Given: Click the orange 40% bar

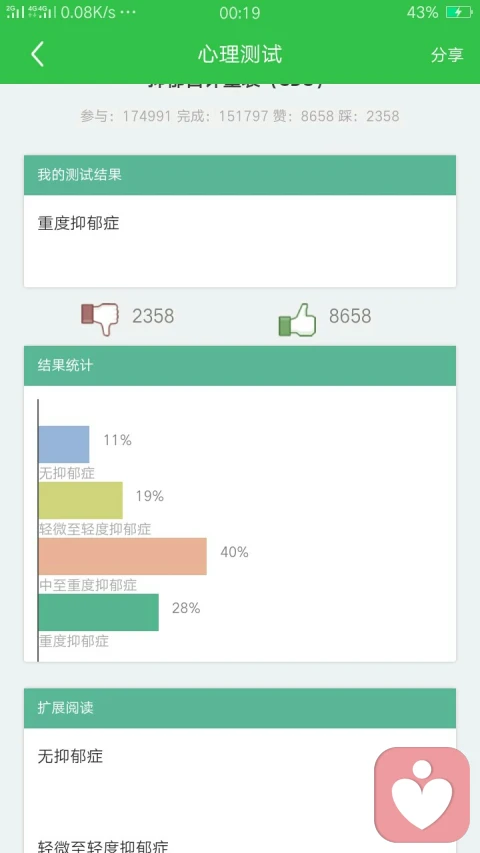Looking at the screenshot, I should coord(122,557).
